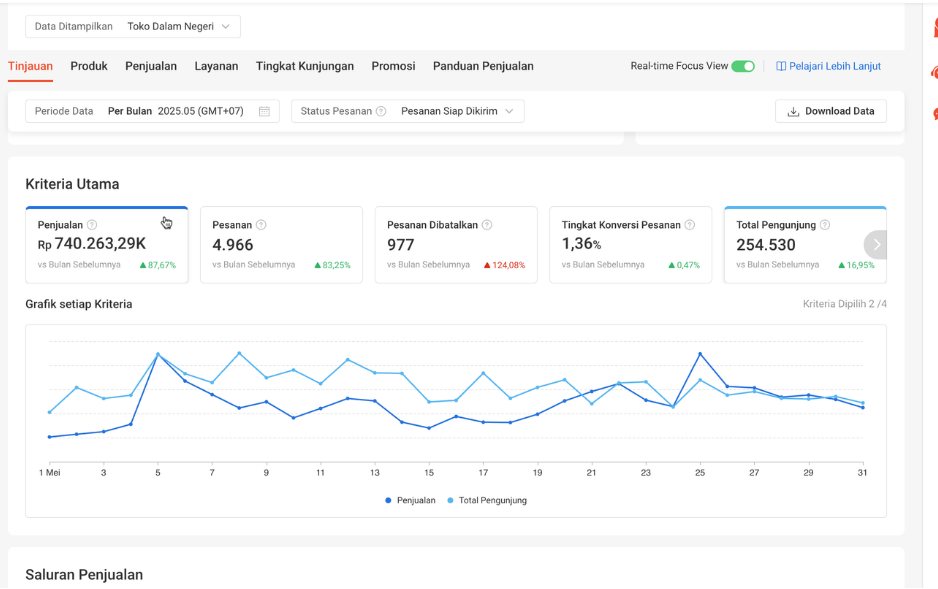Select the Tinjauan tab
Viewport: 938px width, 589px height.
(31, 66)
